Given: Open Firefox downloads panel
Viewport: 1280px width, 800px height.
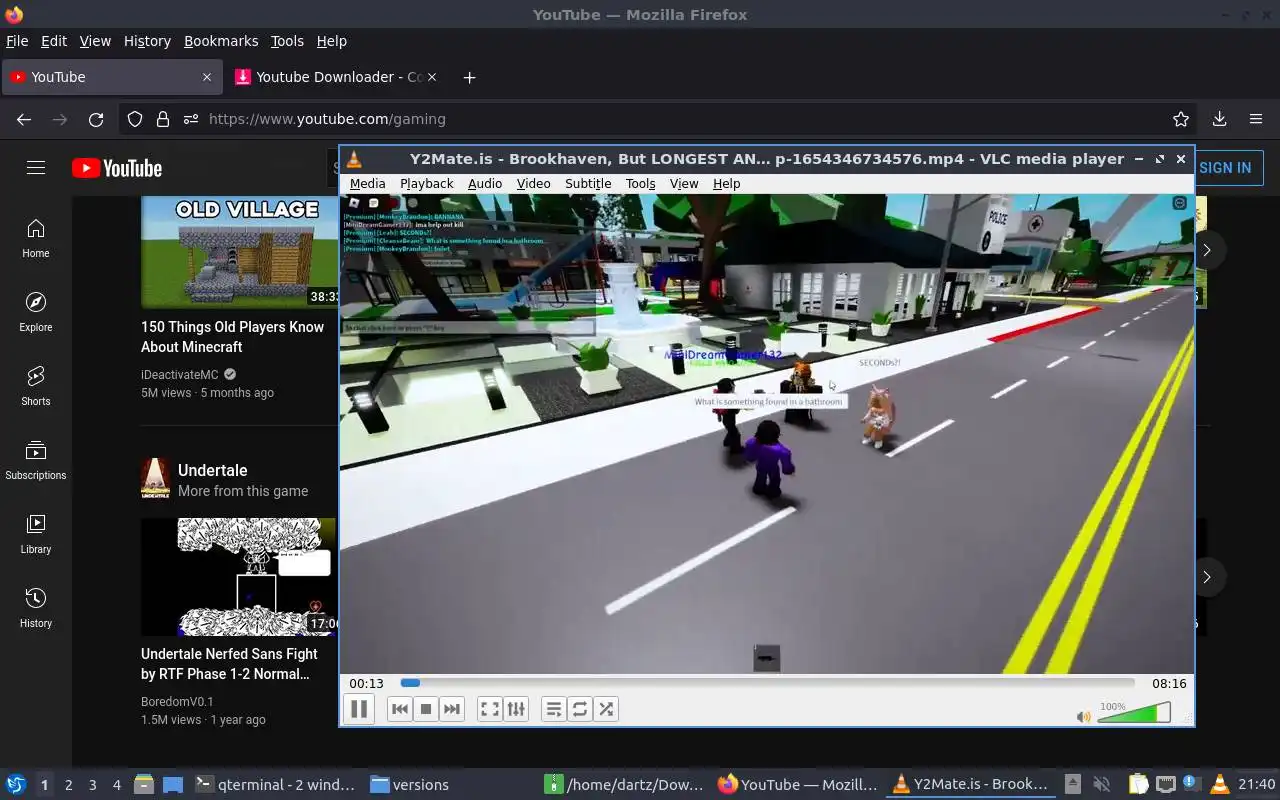Looking at the screenshot, I should point(1219,119).
